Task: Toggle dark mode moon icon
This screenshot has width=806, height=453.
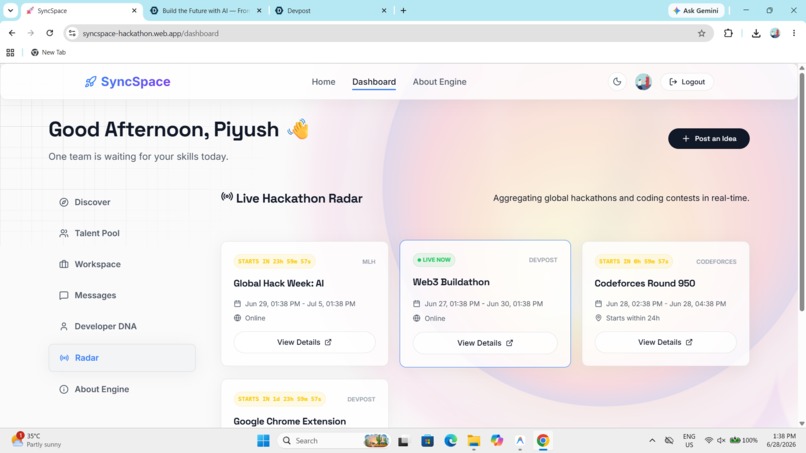Action: tap(617, 82)
